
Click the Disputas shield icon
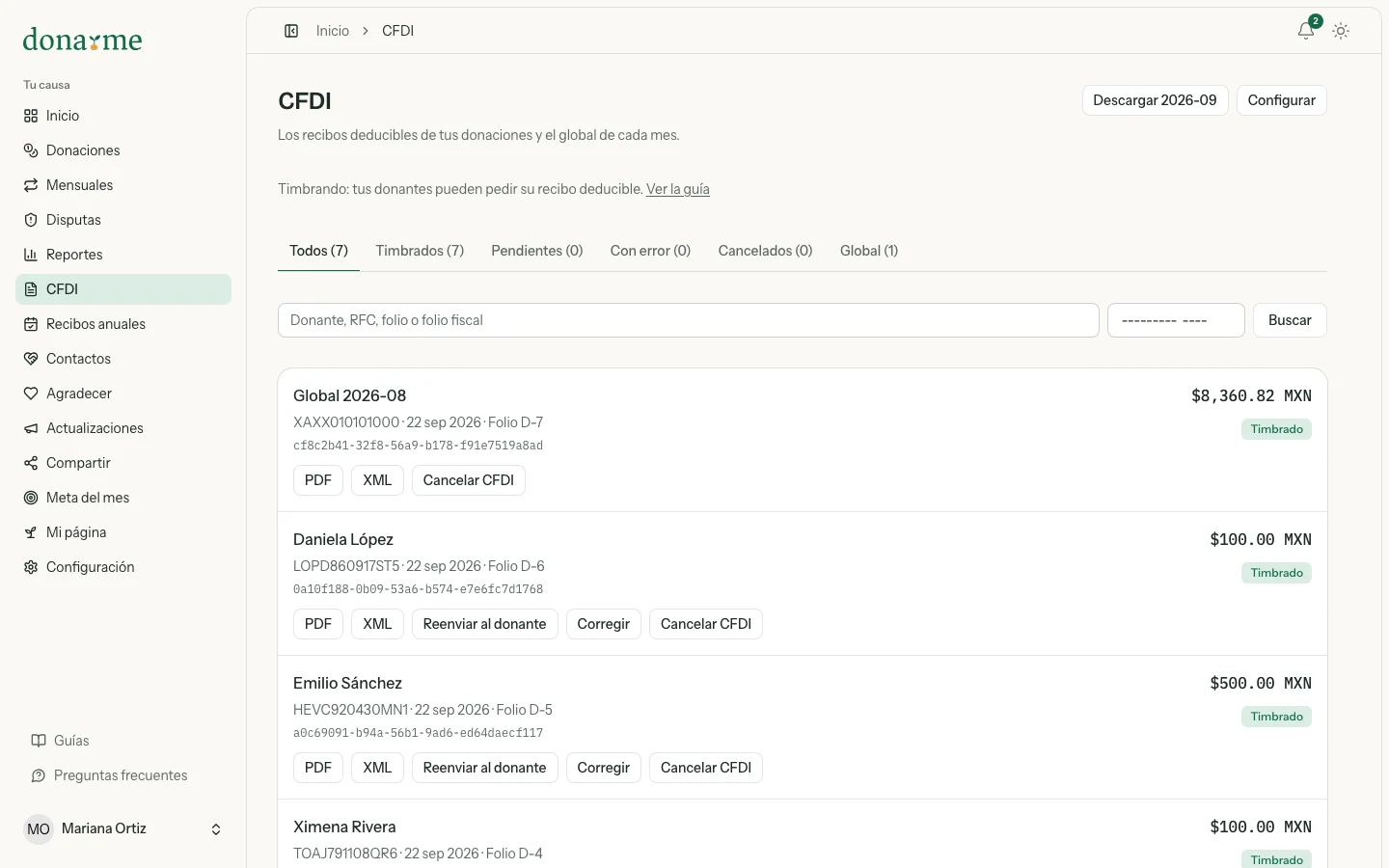31,220
